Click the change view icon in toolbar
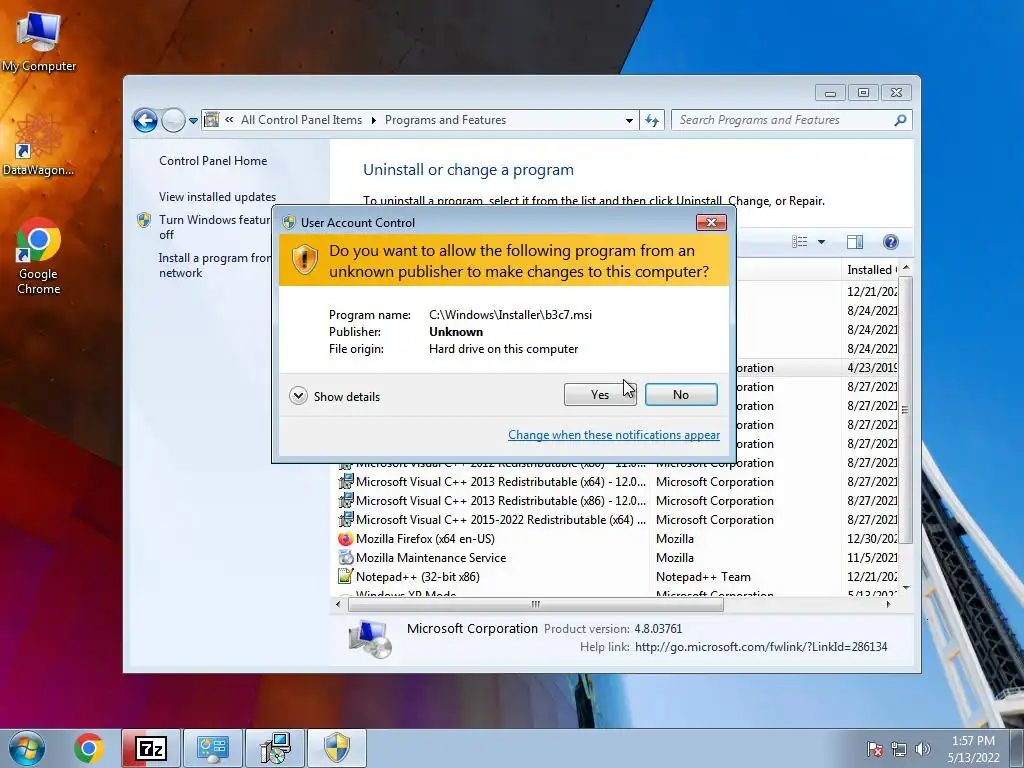1024x768 pixels. (799, 242)
